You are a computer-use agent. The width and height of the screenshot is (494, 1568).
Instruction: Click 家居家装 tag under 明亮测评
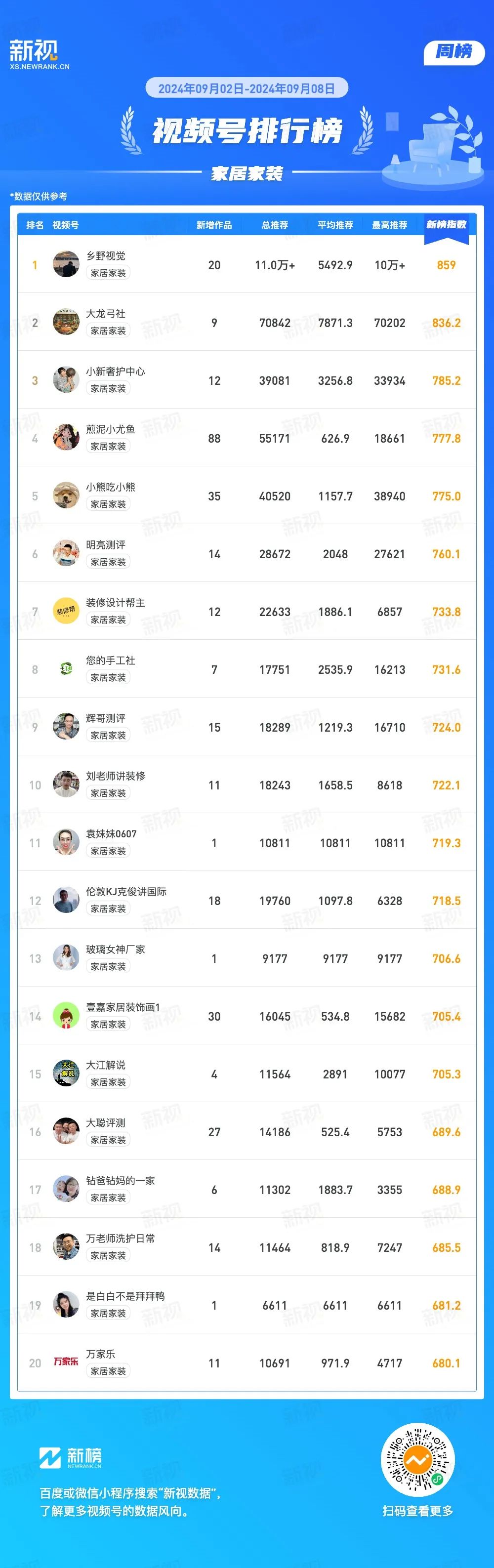108,562
